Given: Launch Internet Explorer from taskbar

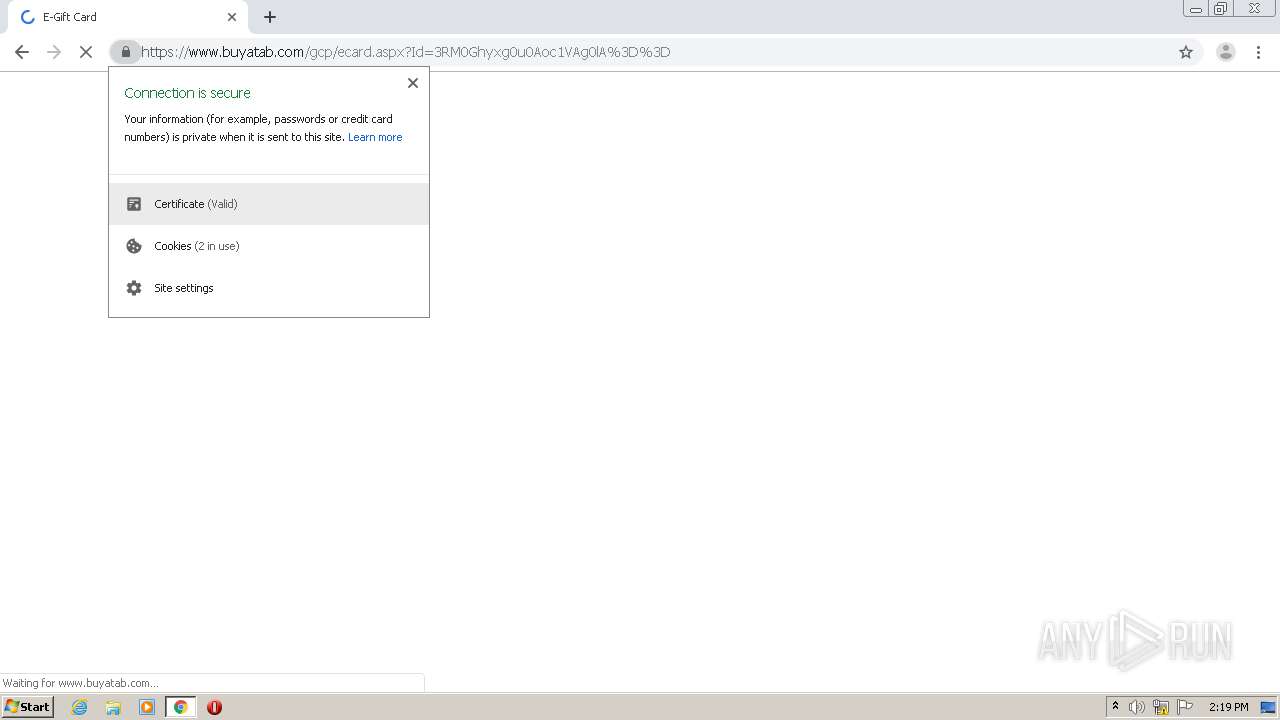Looking at the screenshot, I should (80, 707).
